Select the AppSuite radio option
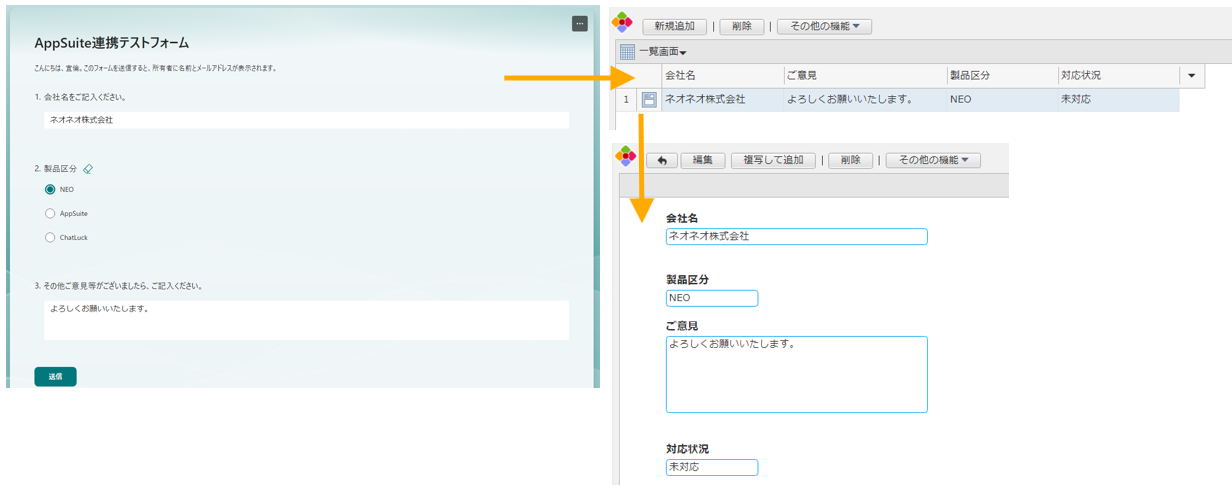Viewport: 1232px width, 490px height. coord(50,213)
